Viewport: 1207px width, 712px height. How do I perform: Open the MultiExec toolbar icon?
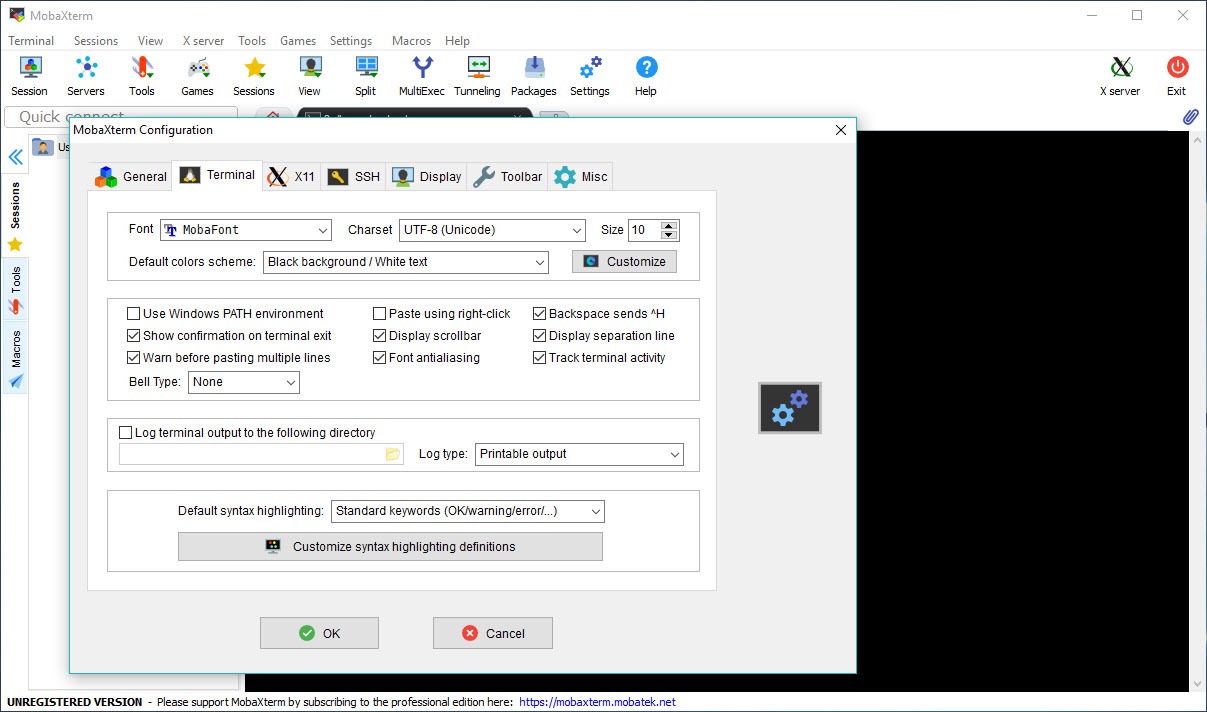[421, 75]
